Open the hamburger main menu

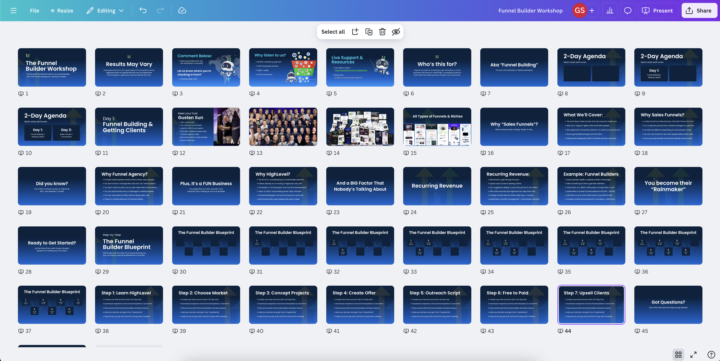(x=13, y=11)
